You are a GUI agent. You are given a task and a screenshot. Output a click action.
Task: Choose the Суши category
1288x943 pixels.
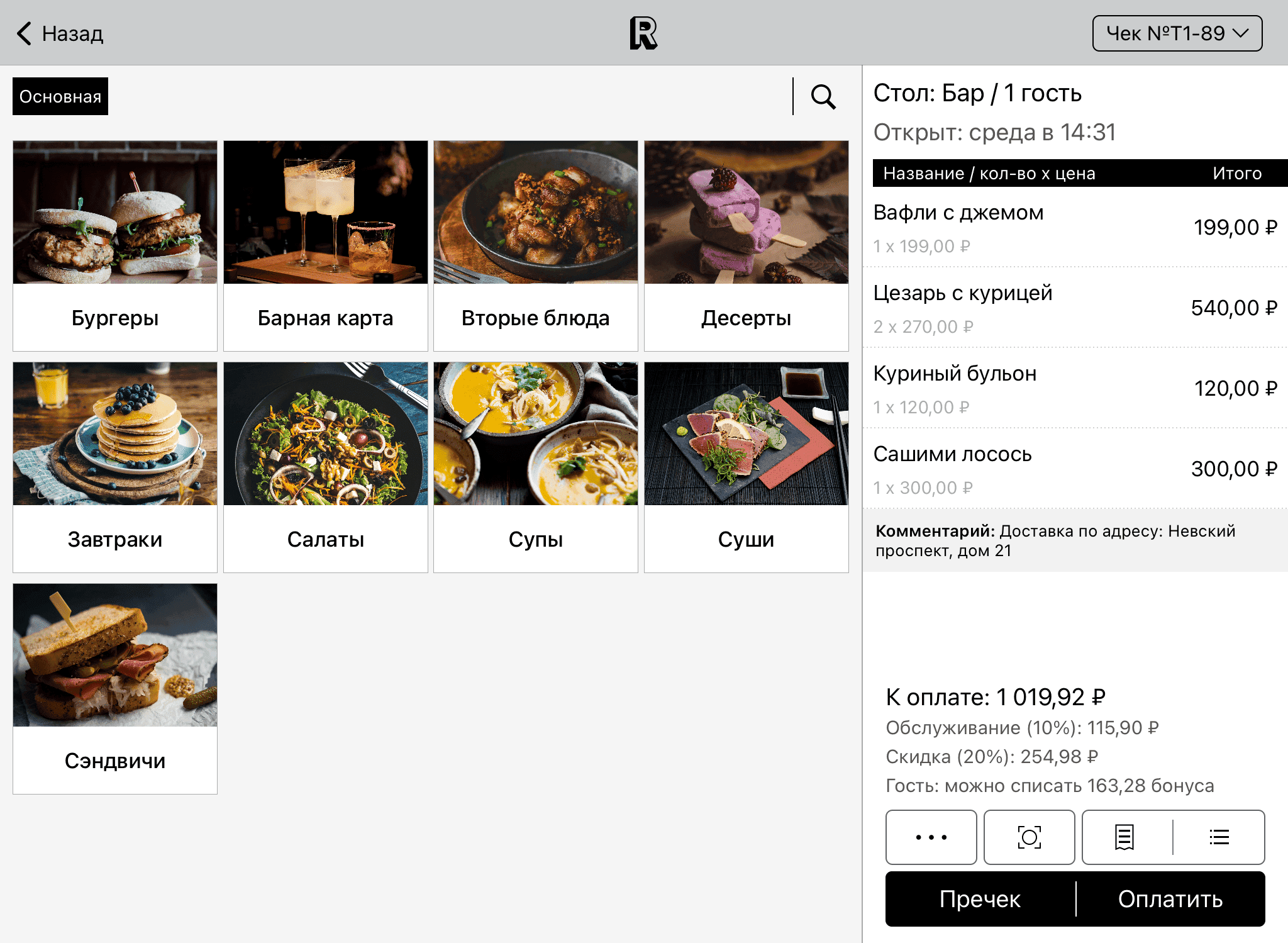746,467
